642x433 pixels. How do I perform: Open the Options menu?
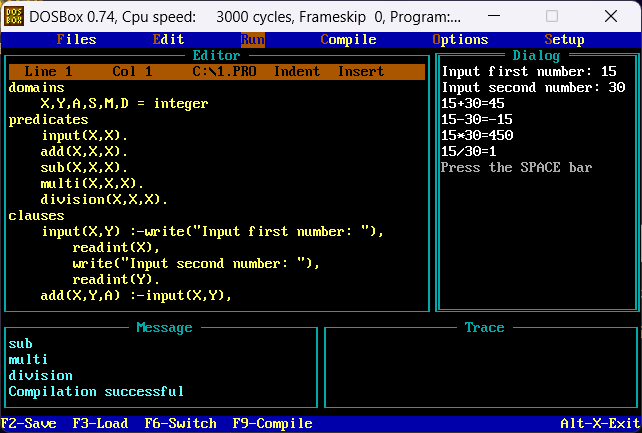click(x=460, y=40)
